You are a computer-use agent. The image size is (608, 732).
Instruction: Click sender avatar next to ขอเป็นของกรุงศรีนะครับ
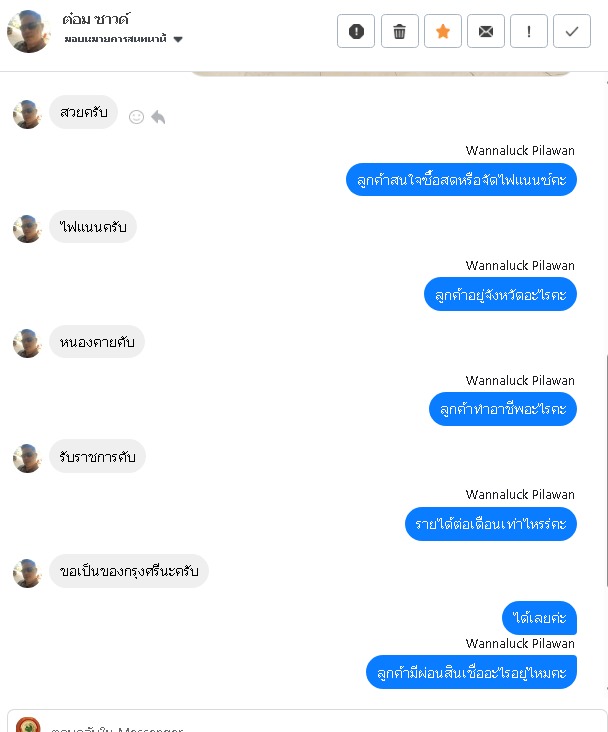[27, 573]
